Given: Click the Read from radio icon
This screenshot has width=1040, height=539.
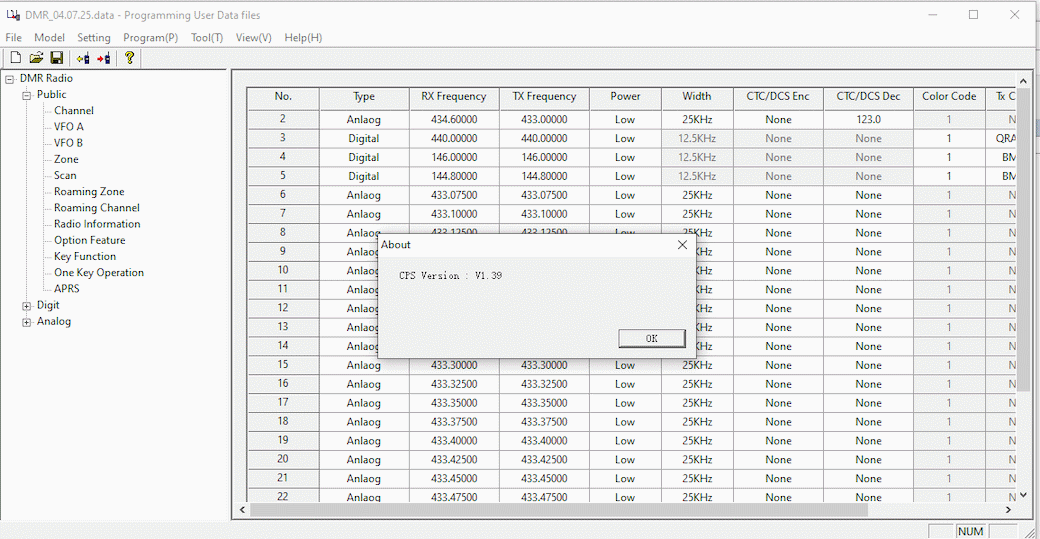Looking at the screenshot, I should pyautogui.click(x=83, y=58).
